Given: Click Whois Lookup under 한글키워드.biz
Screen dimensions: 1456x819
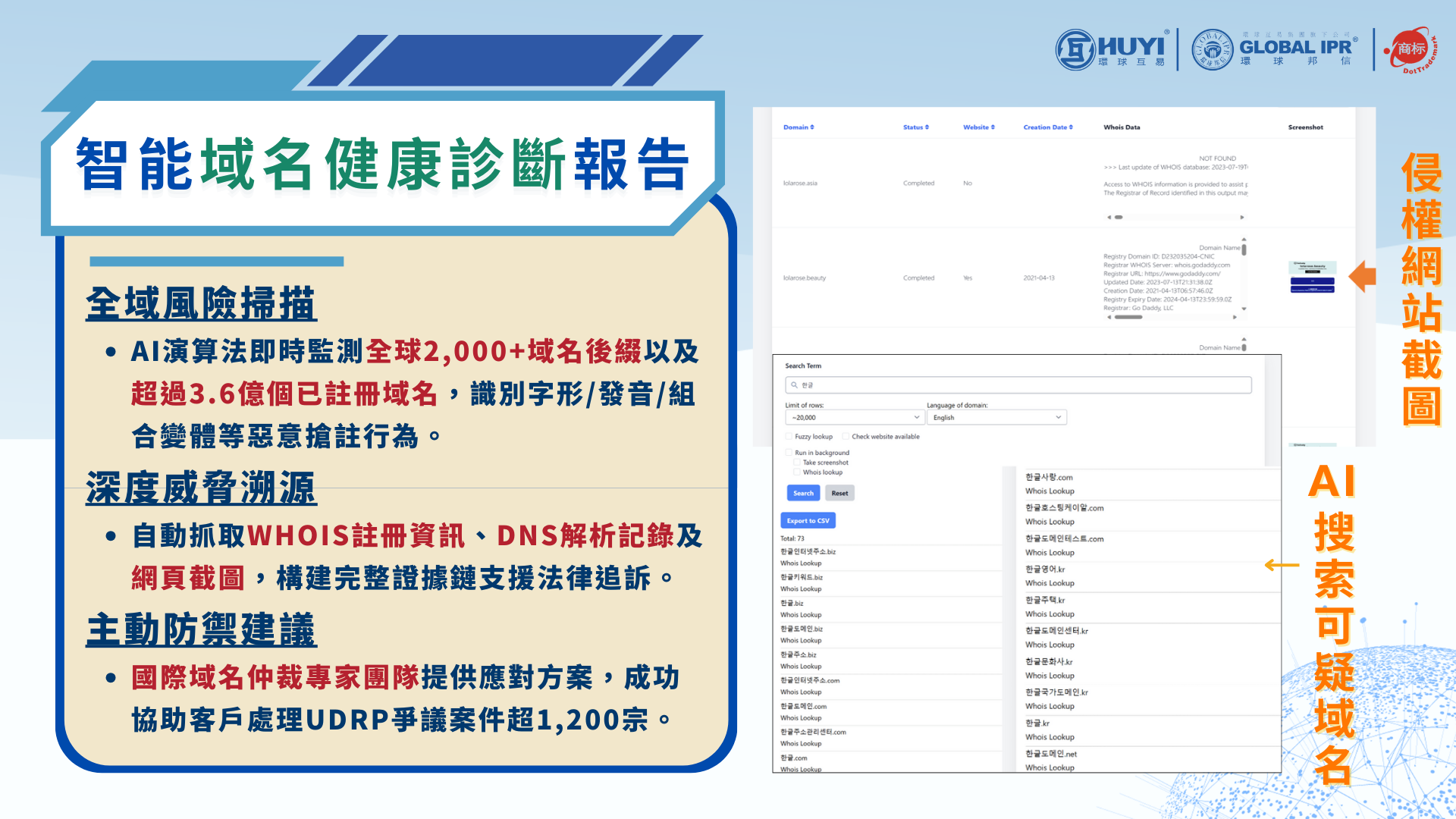Looking at the screenshot, I should pos(801,589).
